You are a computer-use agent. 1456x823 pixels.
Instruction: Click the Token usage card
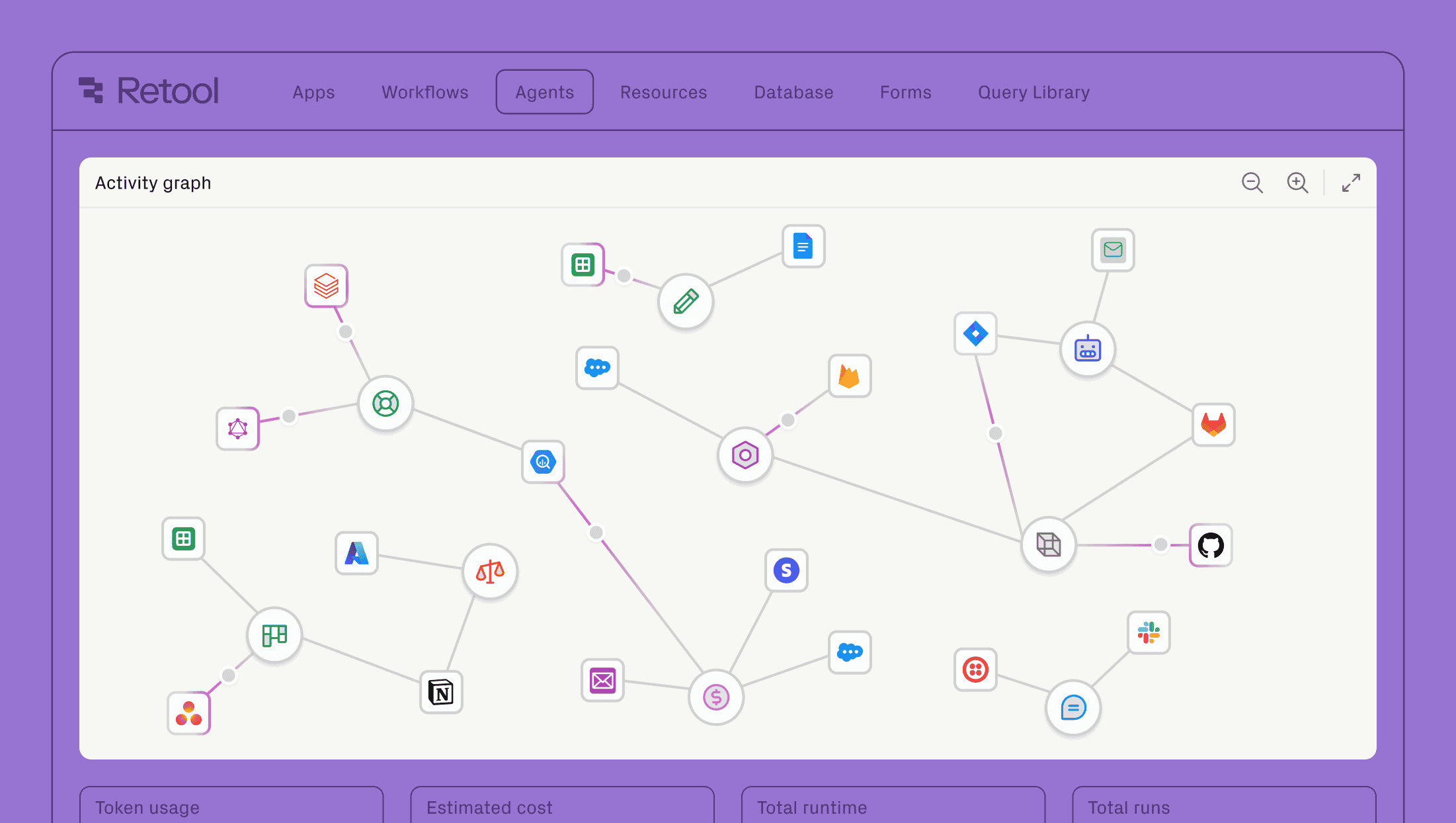(231, 806)
